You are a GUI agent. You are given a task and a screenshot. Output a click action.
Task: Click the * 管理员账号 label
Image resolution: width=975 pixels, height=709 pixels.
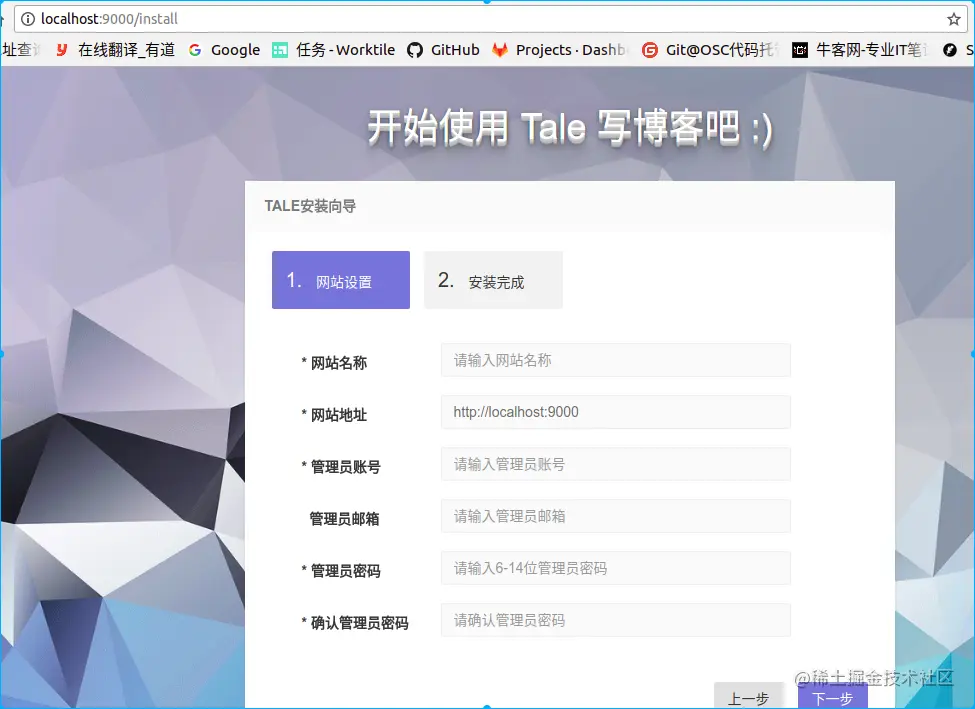(x=341, y=466)
